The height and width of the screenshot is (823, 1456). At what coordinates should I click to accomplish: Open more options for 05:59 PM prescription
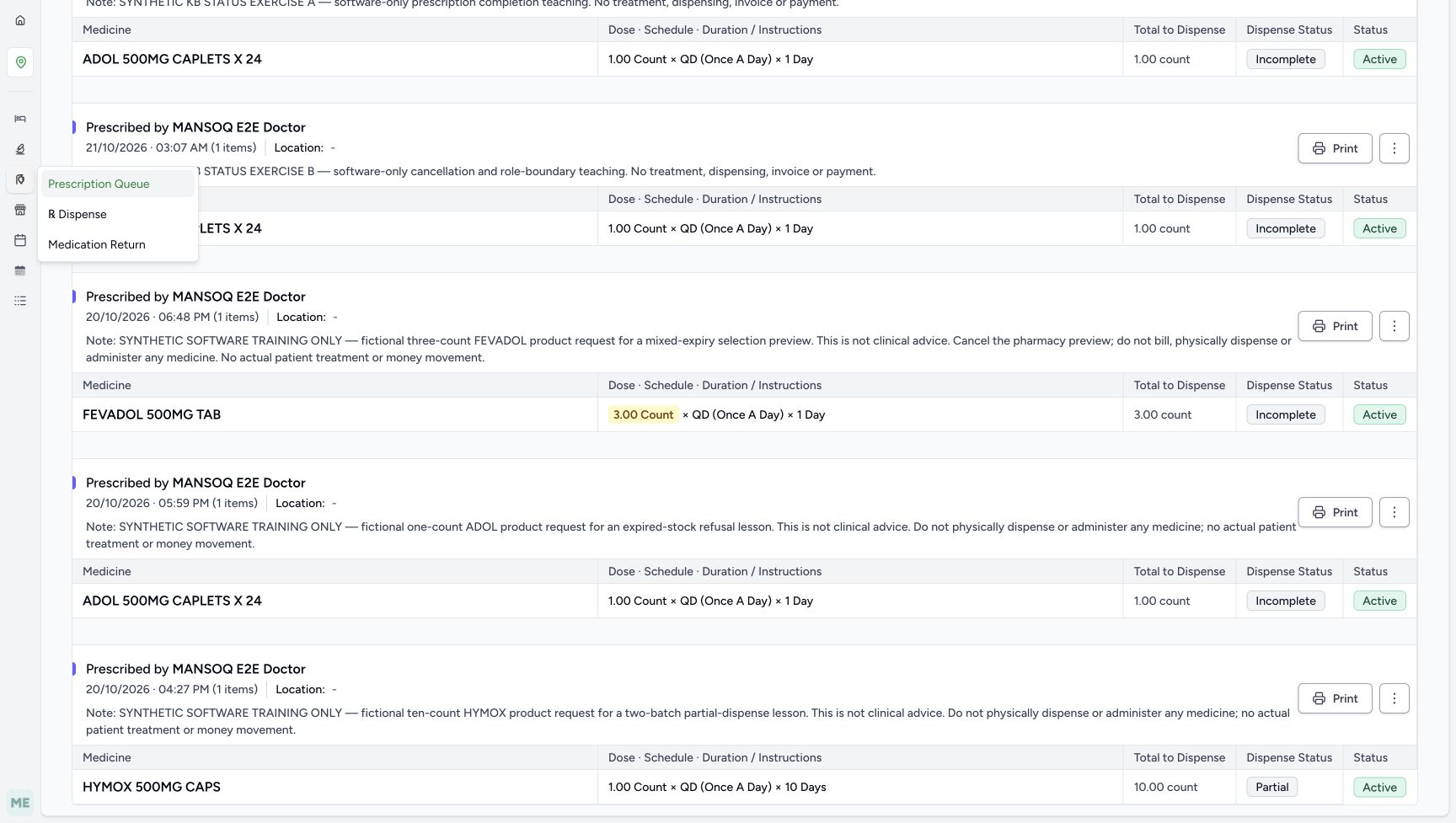click(x=1394, y=512)
